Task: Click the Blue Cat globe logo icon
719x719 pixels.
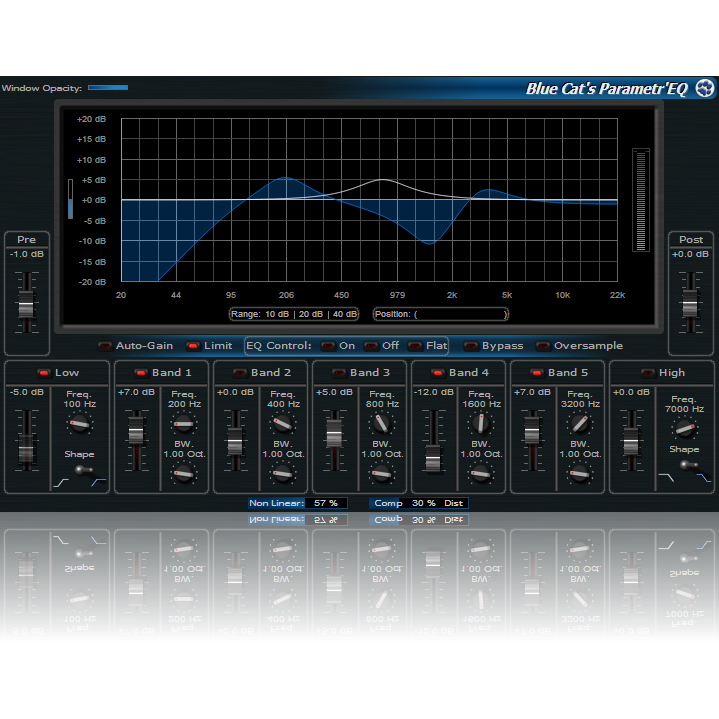Action: point(705,88)
